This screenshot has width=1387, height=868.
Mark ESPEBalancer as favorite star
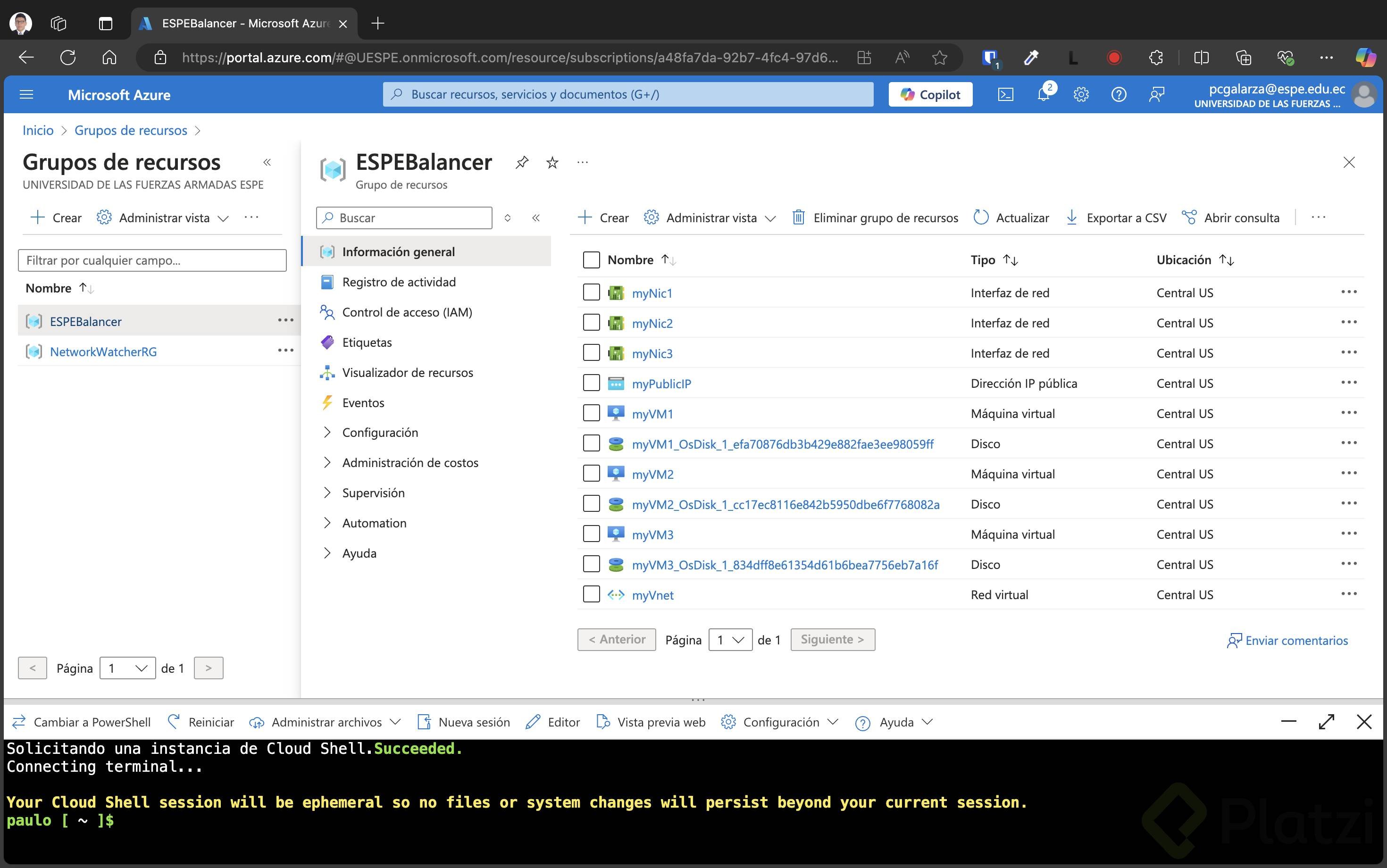pyautogui.click(x=552, y=162)
